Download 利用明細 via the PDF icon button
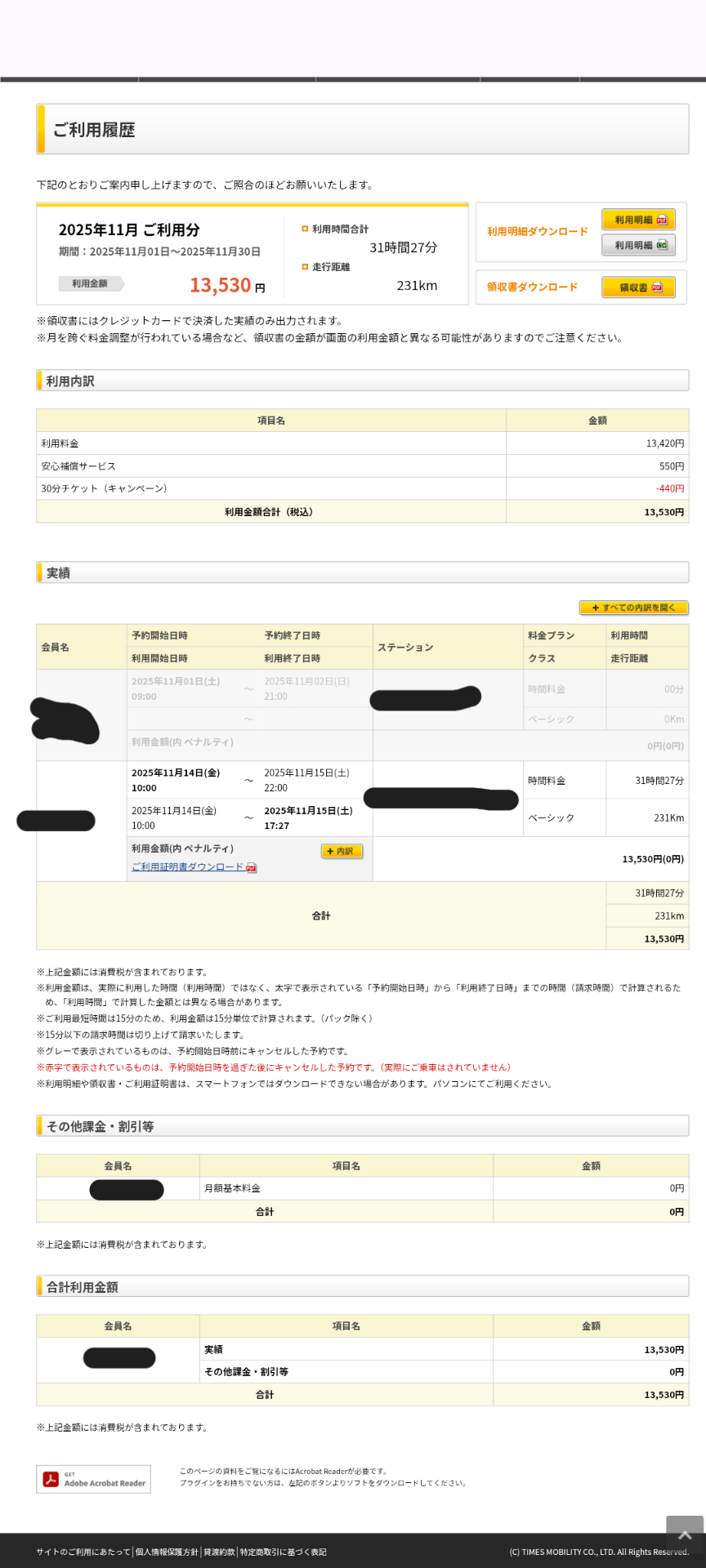The height and width of the screenshot is (1568, 706). [638, 220]
